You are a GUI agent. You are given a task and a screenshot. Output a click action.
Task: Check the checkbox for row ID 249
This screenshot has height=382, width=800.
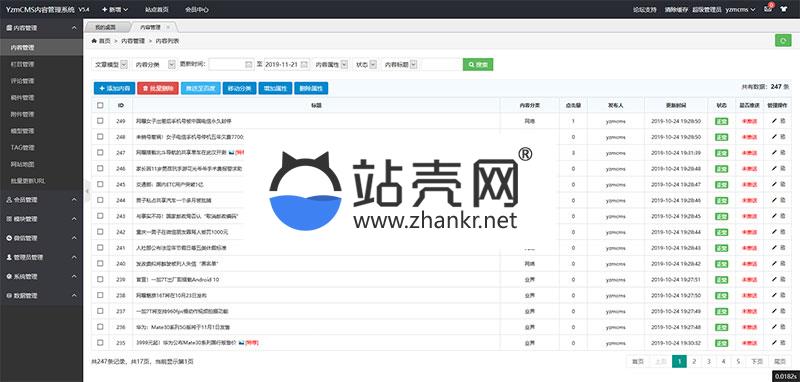coord(100,121)
